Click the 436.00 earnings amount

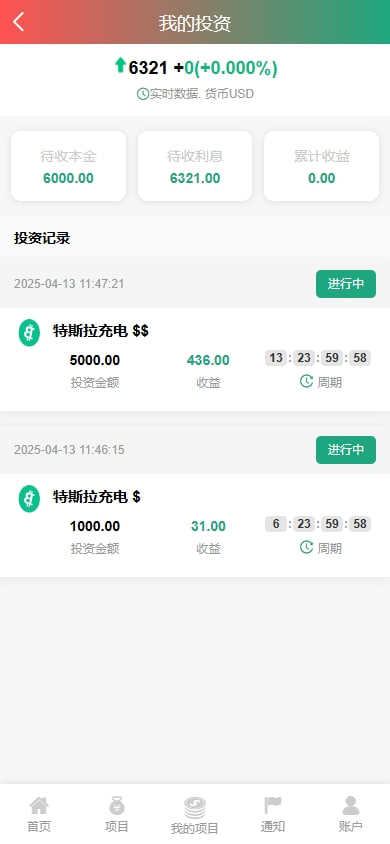click(x=208, y=360)
